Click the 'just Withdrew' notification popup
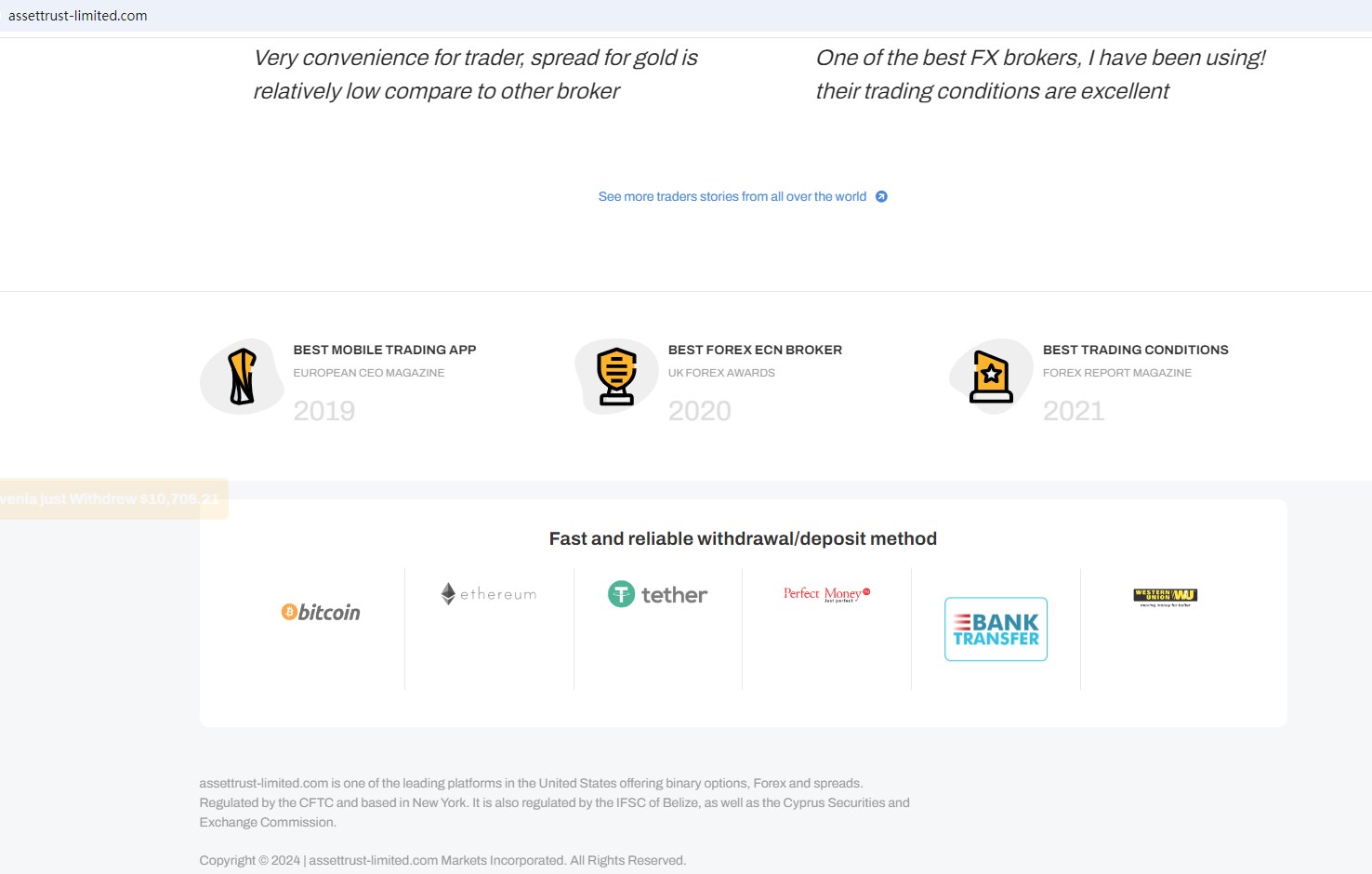Viewport: 1372px width, 874px height. (113, 499)
